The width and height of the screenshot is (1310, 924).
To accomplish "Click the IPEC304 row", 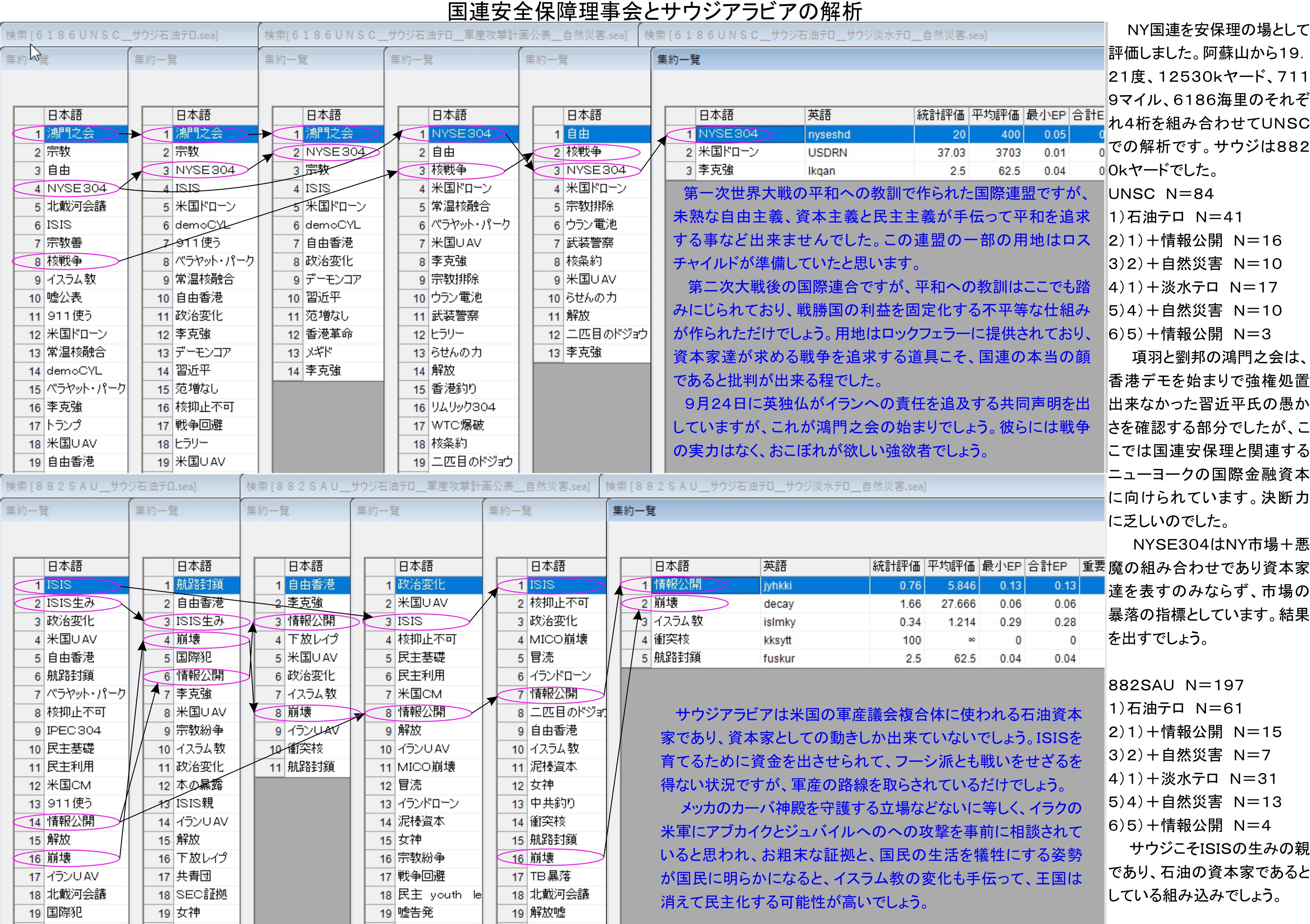I will [74, 731].
